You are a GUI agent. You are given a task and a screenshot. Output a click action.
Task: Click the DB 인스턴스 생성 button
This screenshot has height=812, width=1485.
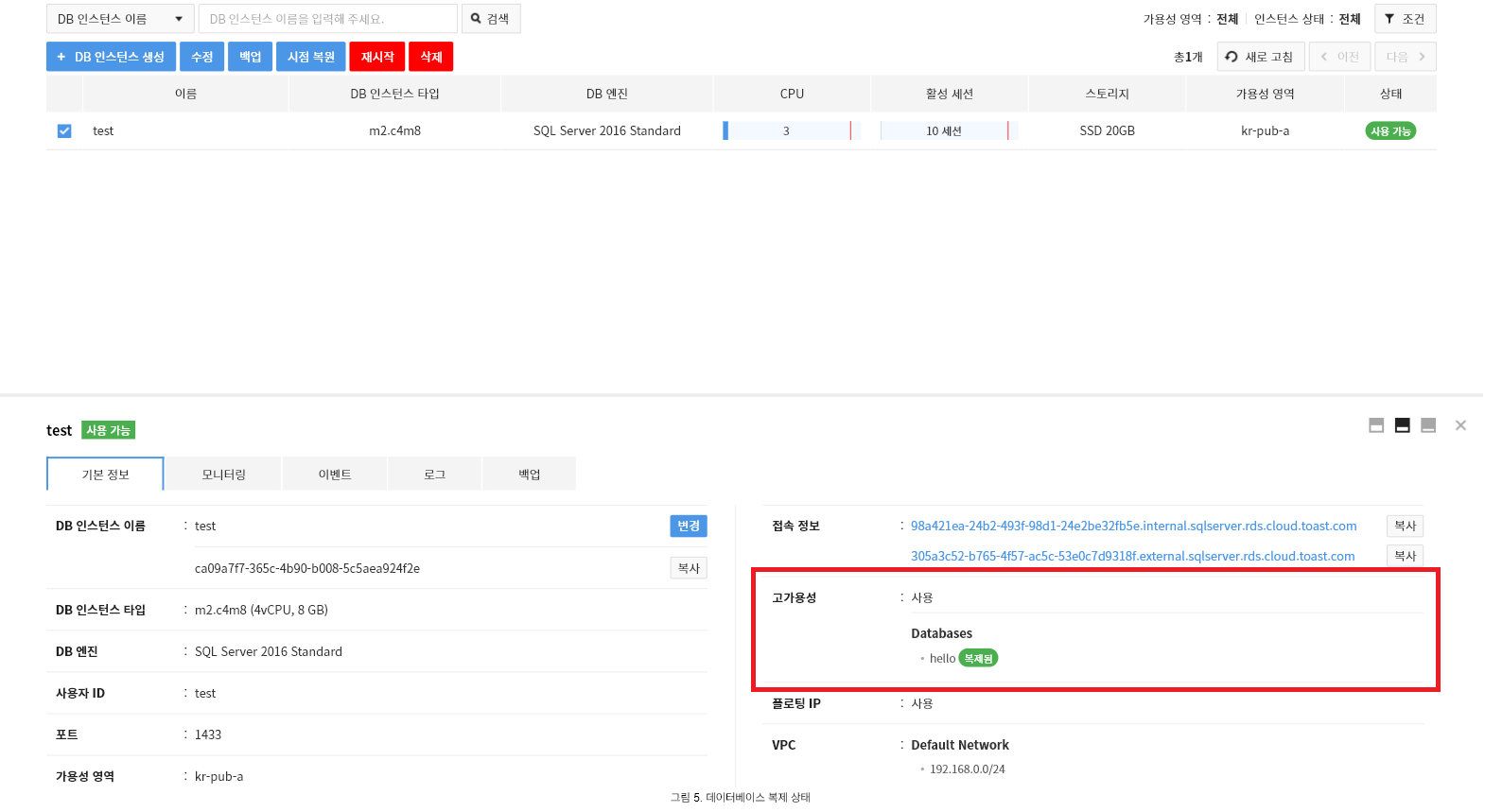[x=111, y=57]
